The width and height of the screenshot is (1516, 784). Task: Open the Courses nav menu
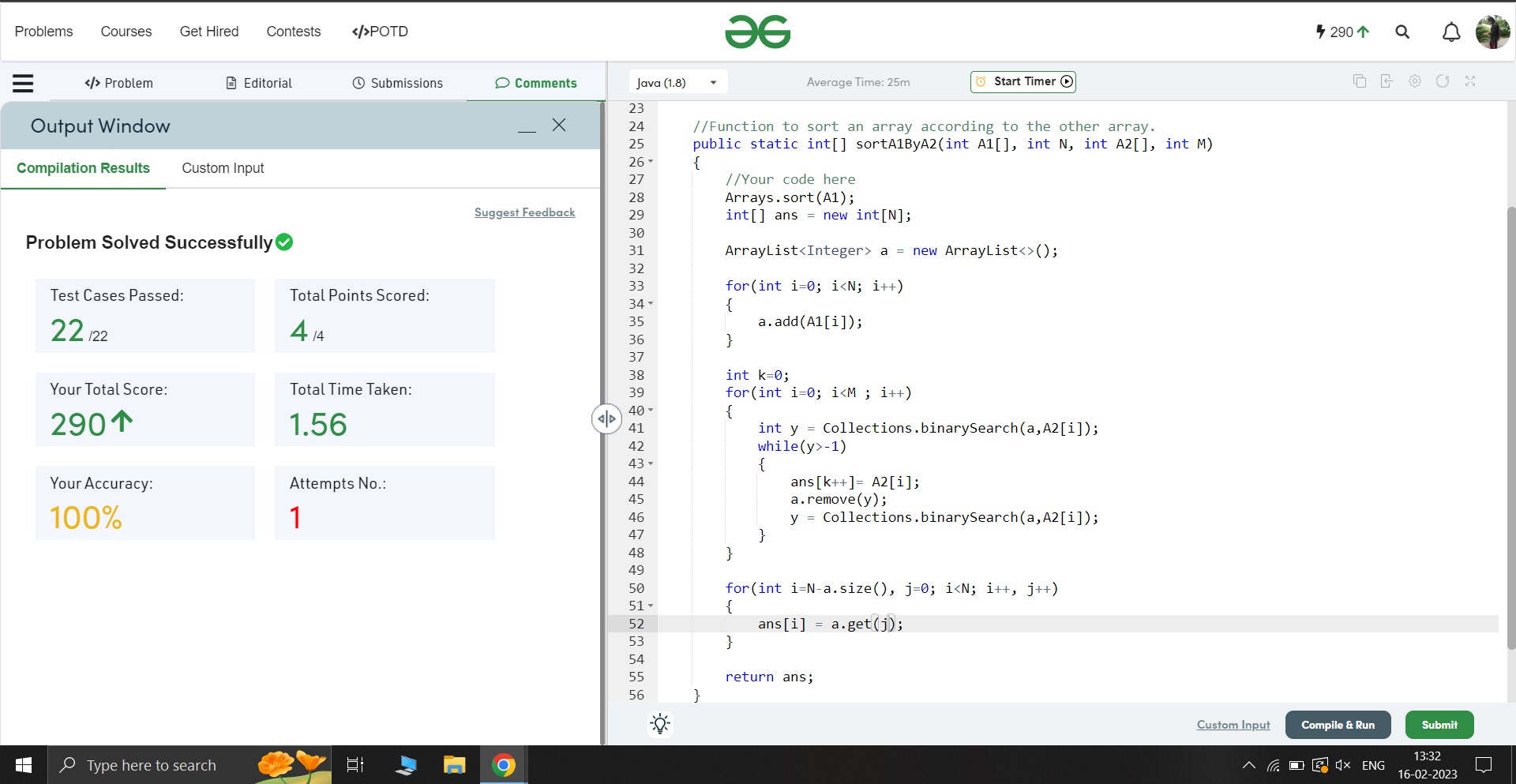(126, 32)
